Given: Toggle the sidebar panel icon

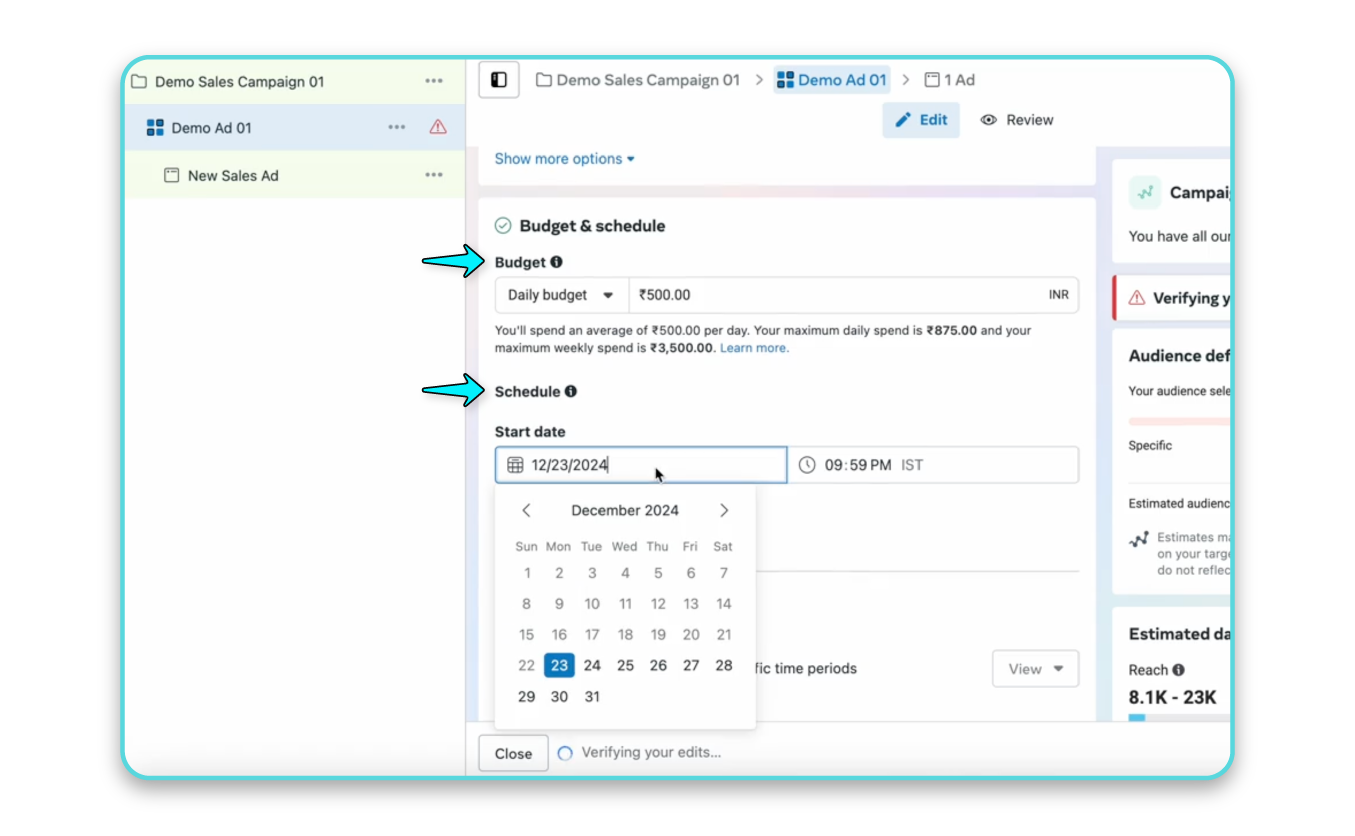Looking at the screenshot, I should tap(499, 80).
